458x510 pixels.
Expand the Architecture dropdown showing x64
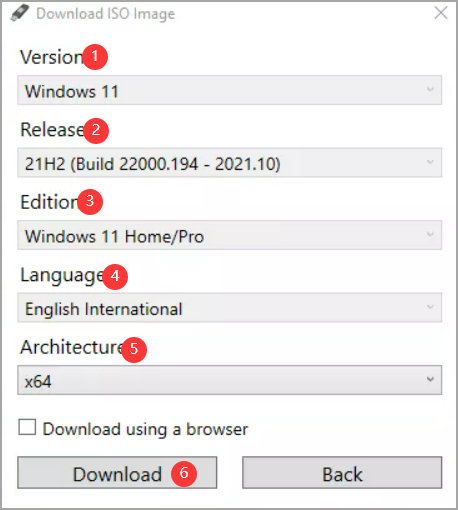coord(230,380)
